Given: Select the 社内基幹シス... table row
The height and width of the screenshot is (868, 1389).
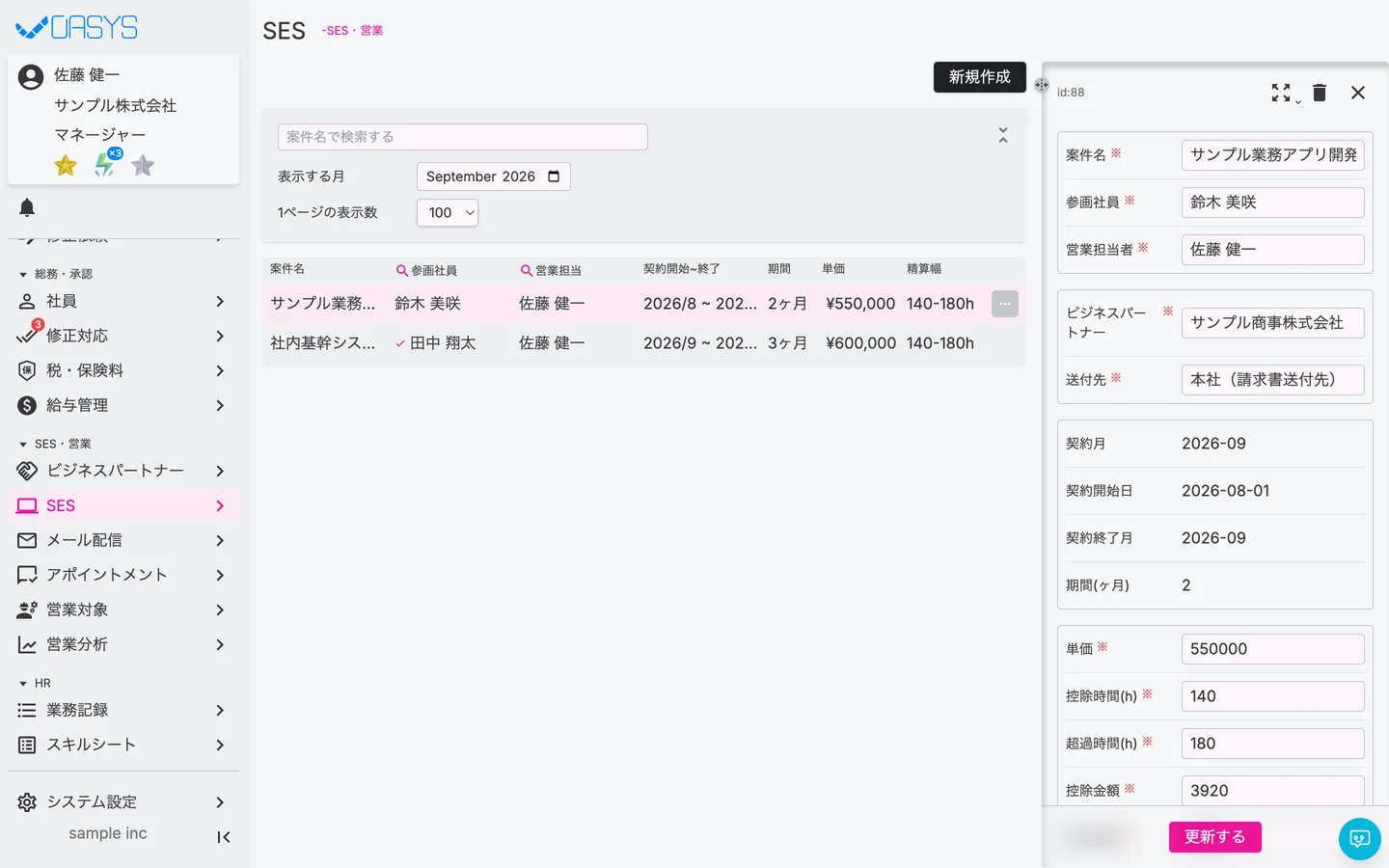Looking at the screenshot, I should point(644,343).
